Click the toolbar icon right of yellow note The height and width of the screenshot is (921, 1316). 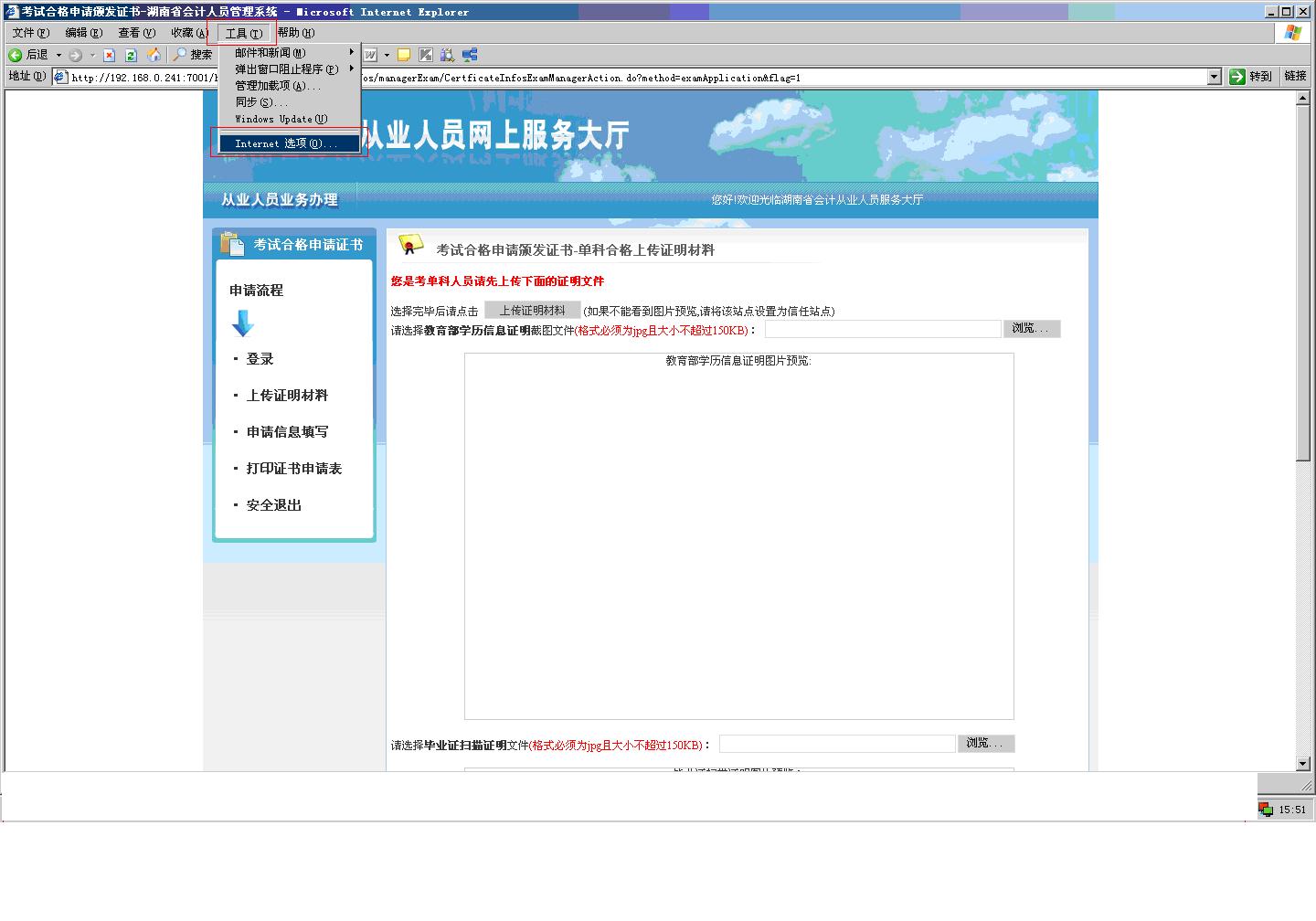[426, 55]
